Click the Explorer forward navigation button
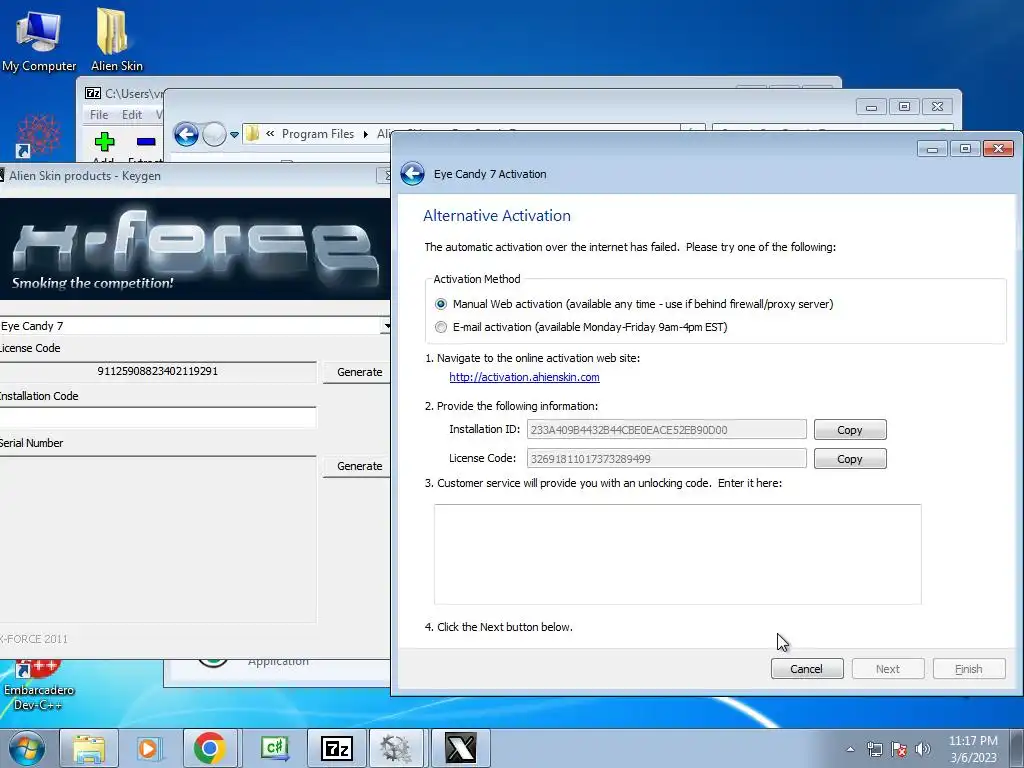The image size is (1024, 768). pos(214,135)
